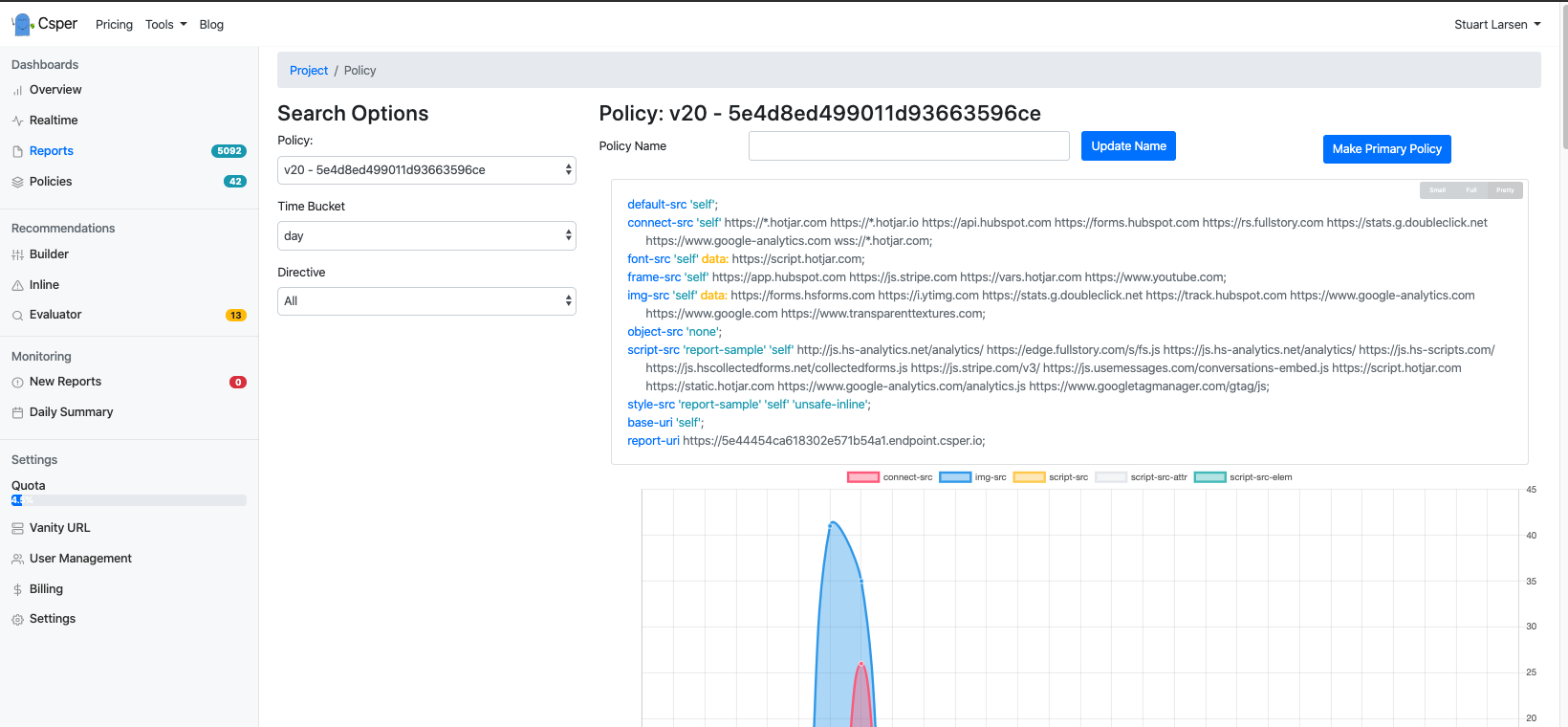Screen dimensions: 1568x727
Task: Click the Billing dollar icon
Action: tap(17, 589)
